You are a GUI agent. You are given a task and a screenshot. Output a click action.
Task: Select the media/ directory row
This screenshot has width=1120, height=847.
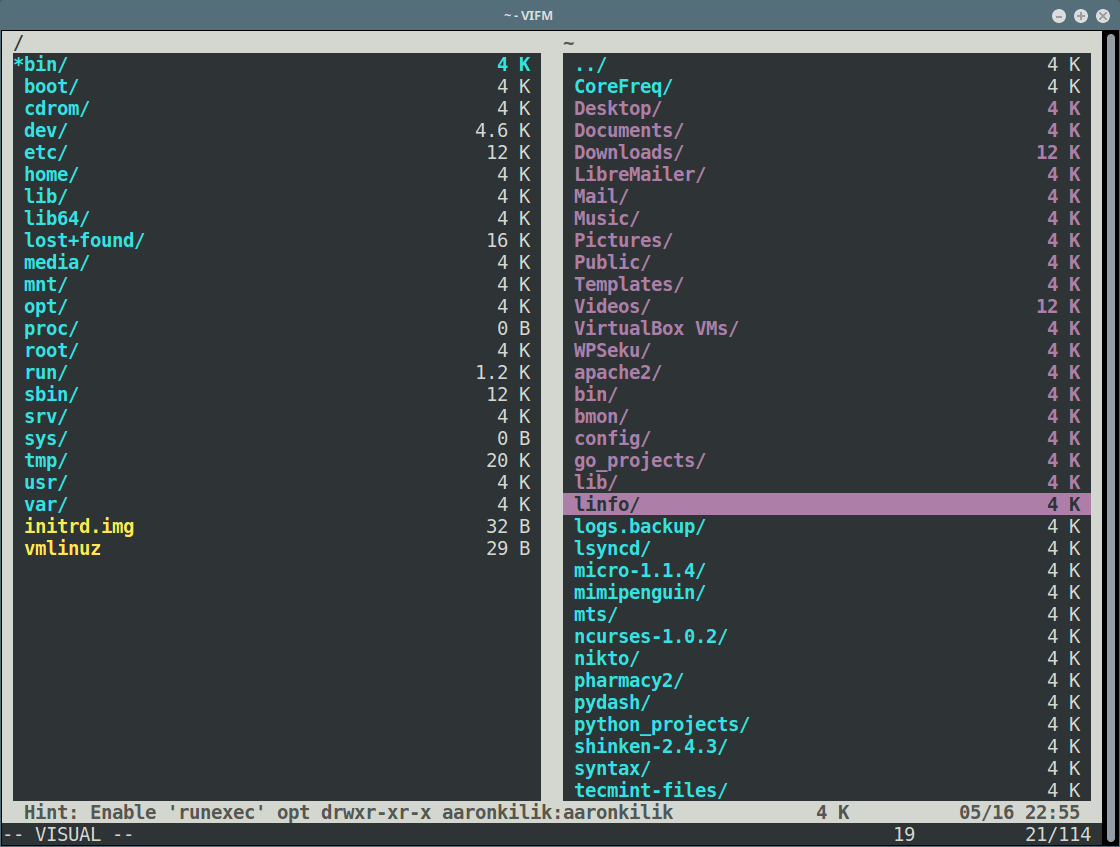coord(276,263)
